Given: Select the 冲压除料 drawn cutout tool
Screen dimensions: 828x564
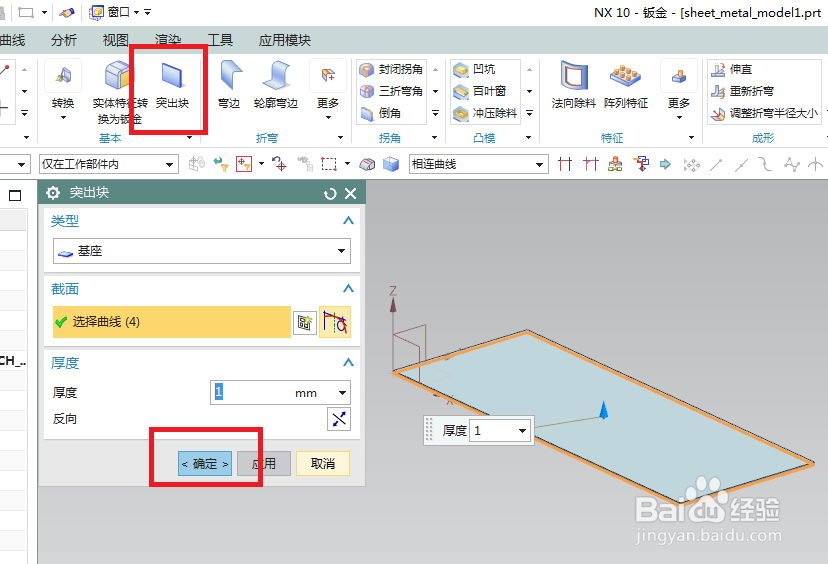Looking at the screenshot, I should tap(485, 113).
